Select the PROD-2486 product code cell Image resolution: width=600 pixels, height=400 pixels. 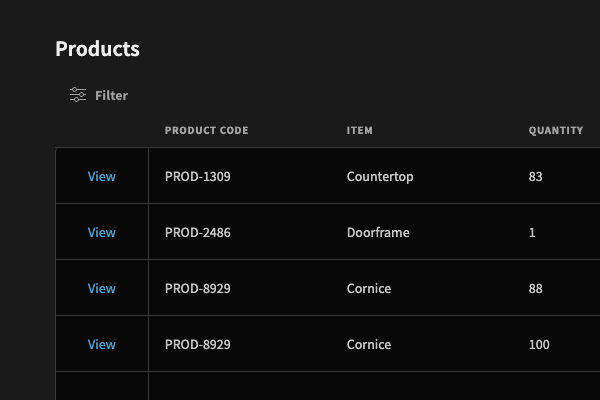(198, 232)
